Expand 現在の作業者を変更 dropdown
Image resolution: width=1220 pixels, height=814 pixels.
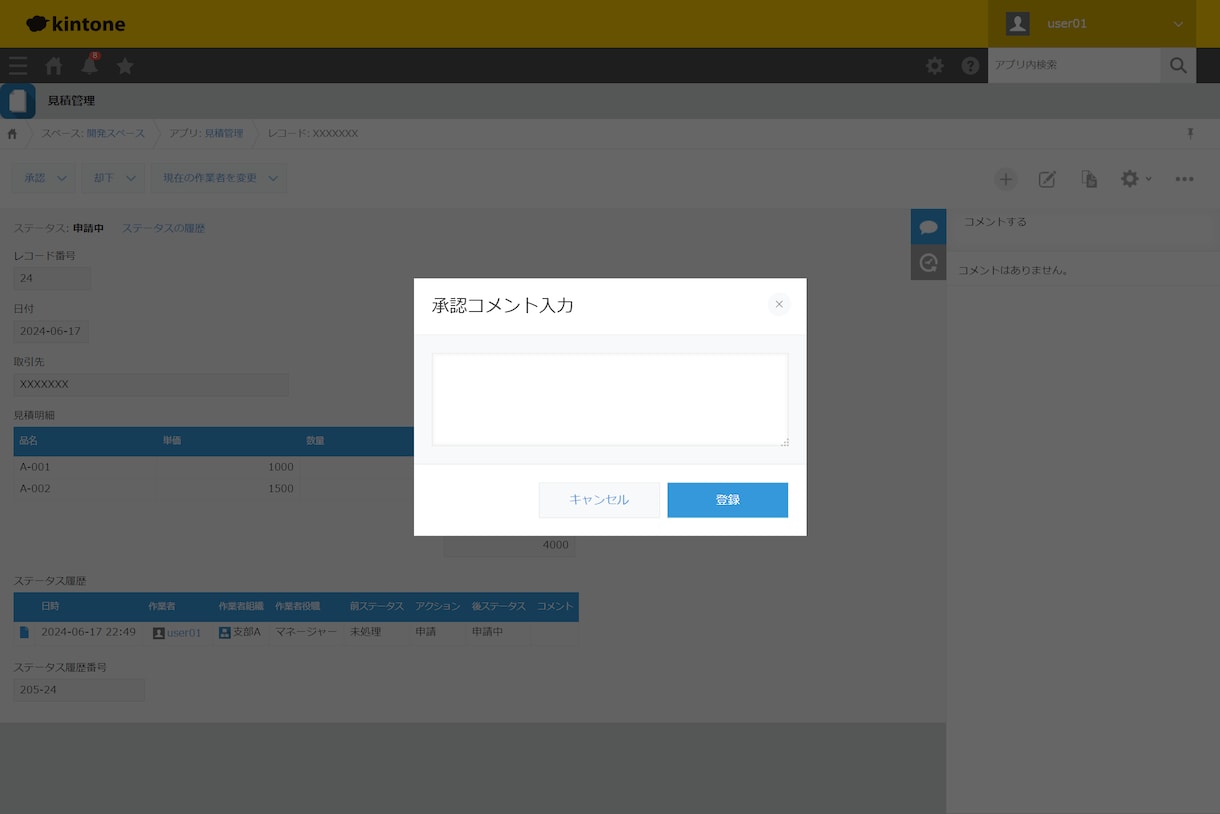coord(219,178)
